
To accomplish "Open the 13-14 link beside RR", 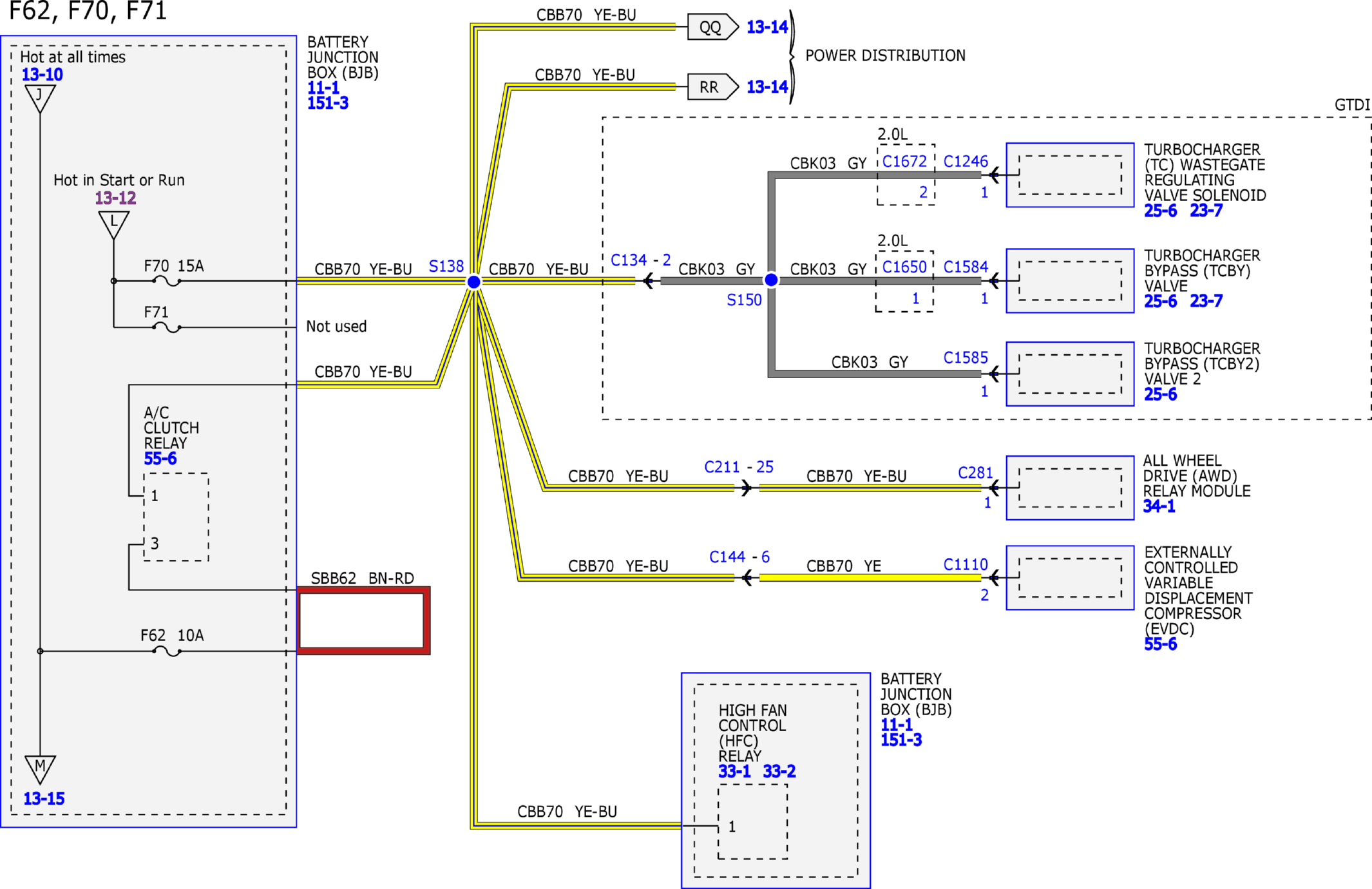I will [767, 87].
